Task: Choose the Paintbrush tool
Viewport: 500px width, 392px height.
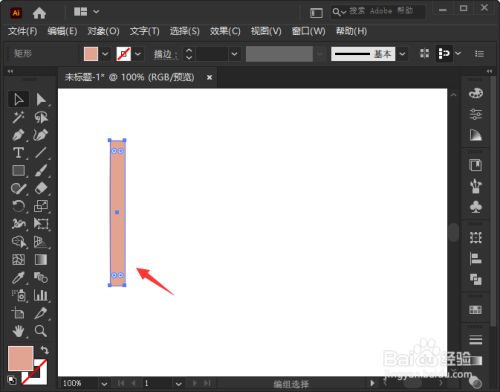Action: (41, 171)
